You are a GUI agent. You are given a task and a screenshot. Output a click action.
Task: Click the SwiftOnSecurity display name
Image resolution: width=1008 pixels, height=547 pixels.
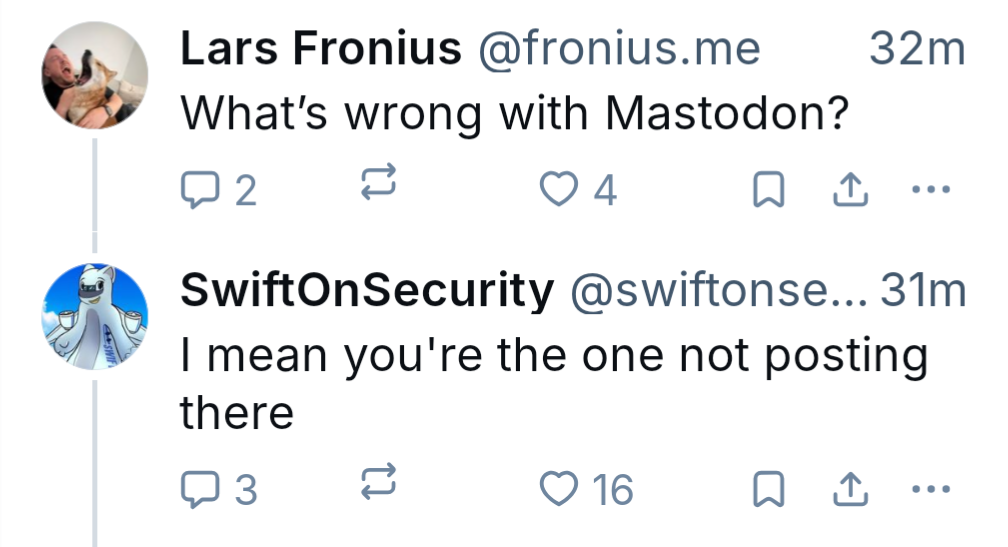366,291
